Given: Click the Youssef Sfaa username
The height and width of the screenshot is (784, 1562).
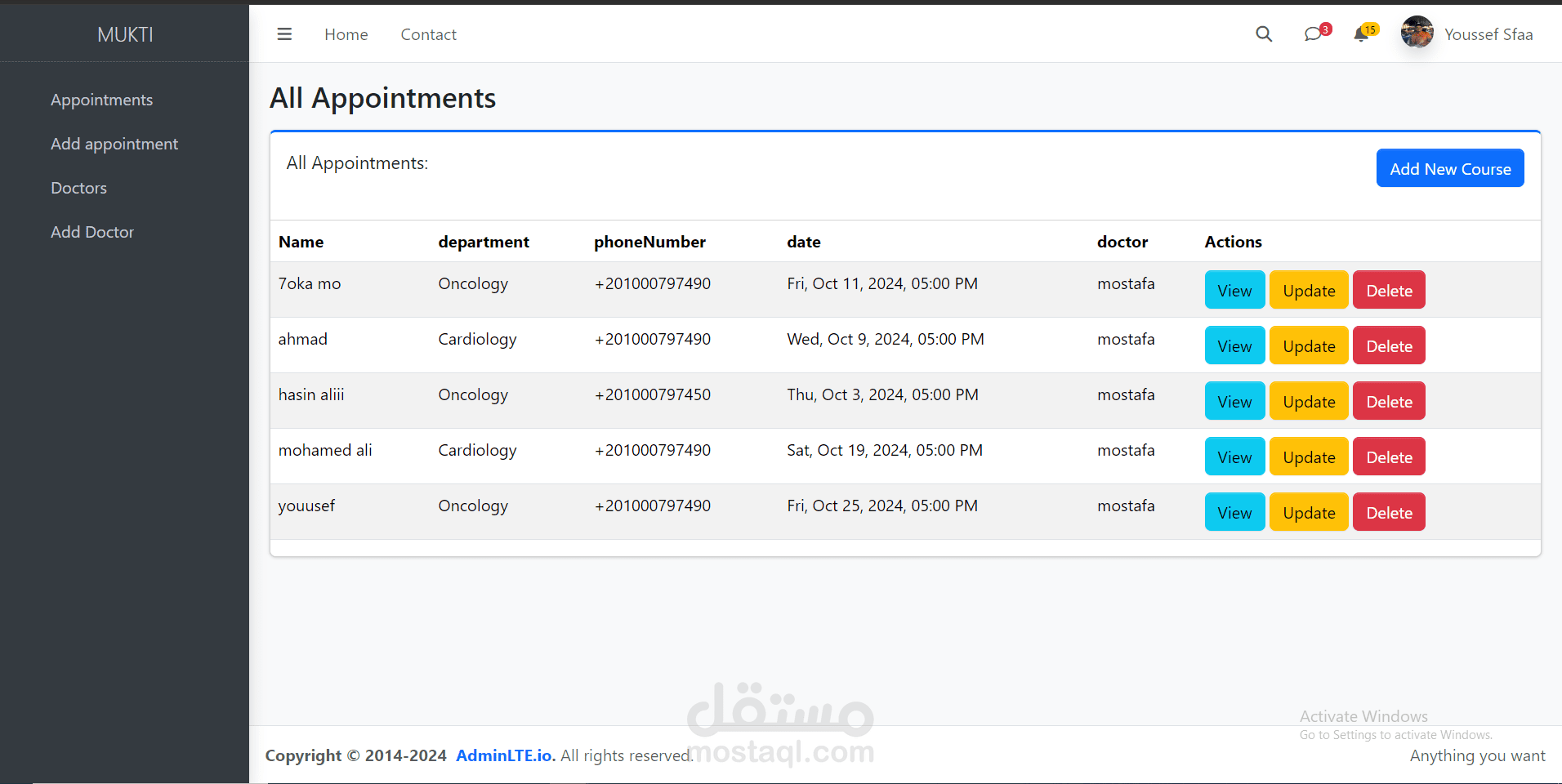Looking at the screenshot, I should click(x=1488, y=34).
